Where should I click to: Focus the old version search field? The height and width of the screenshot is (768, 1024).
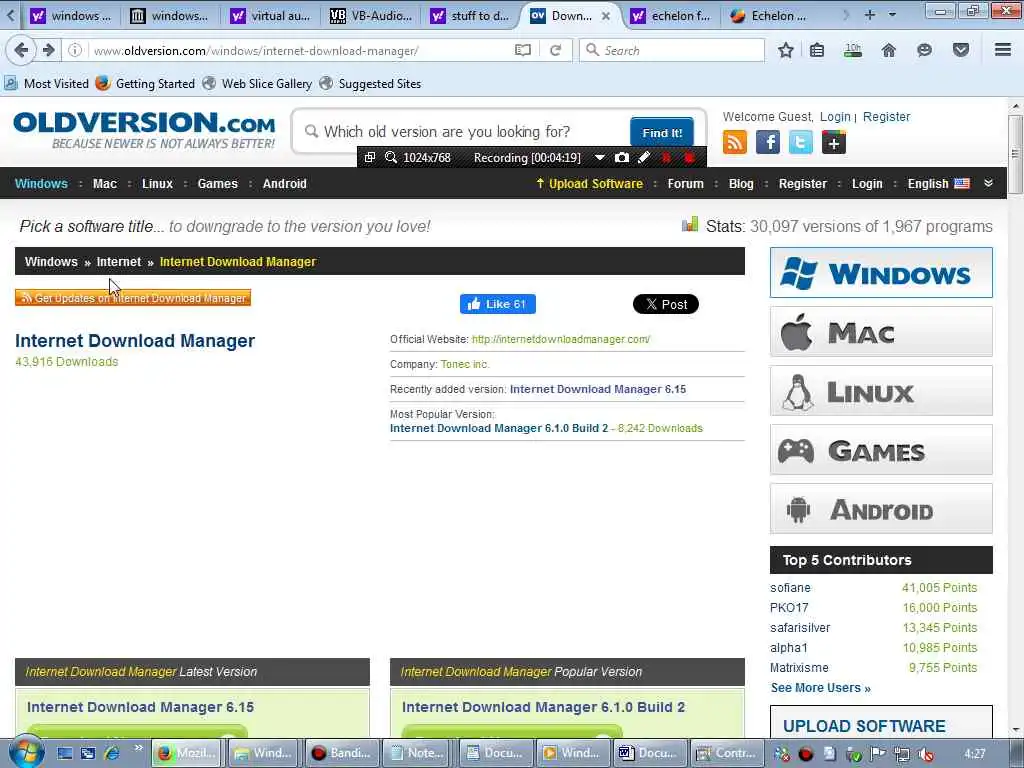461,132
